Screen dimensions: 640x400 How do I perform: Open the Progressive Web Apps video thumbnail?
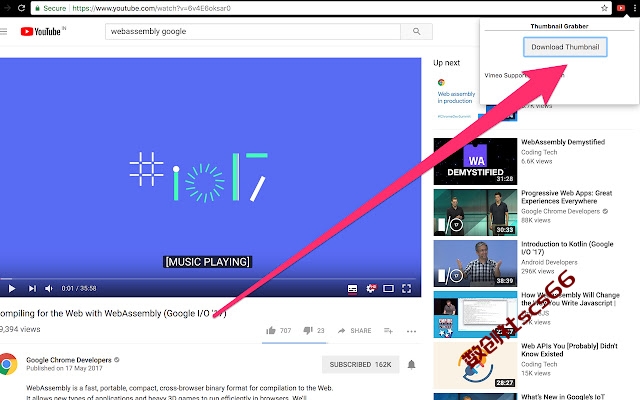475,212
